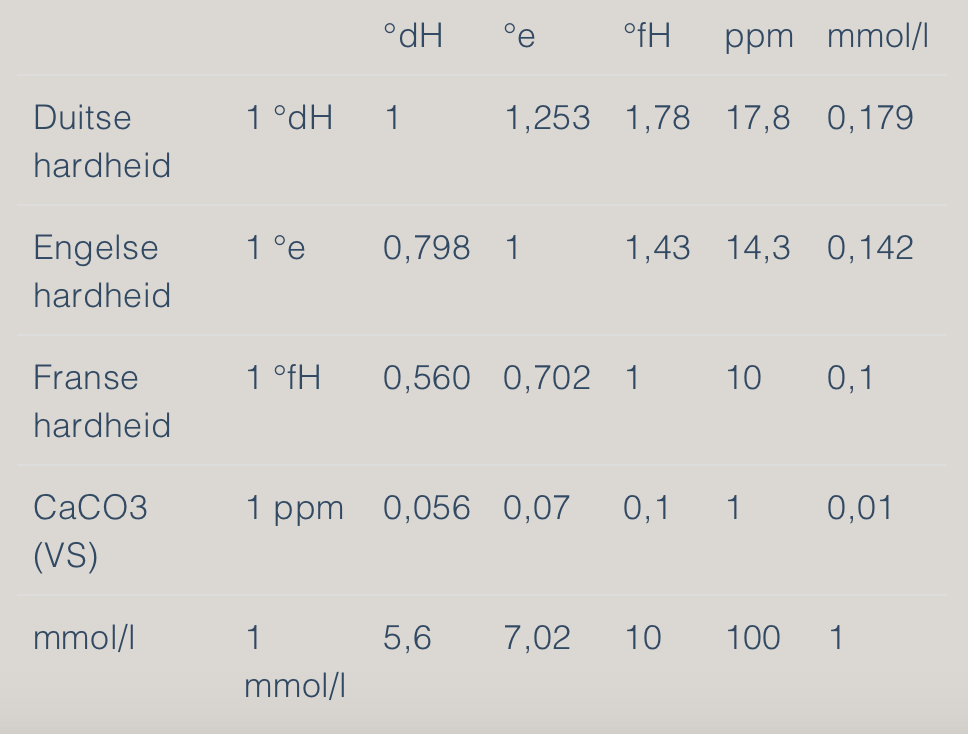Click the 7,02 value cell
This screenshot has height=734, width=968.
pos(537,637)
